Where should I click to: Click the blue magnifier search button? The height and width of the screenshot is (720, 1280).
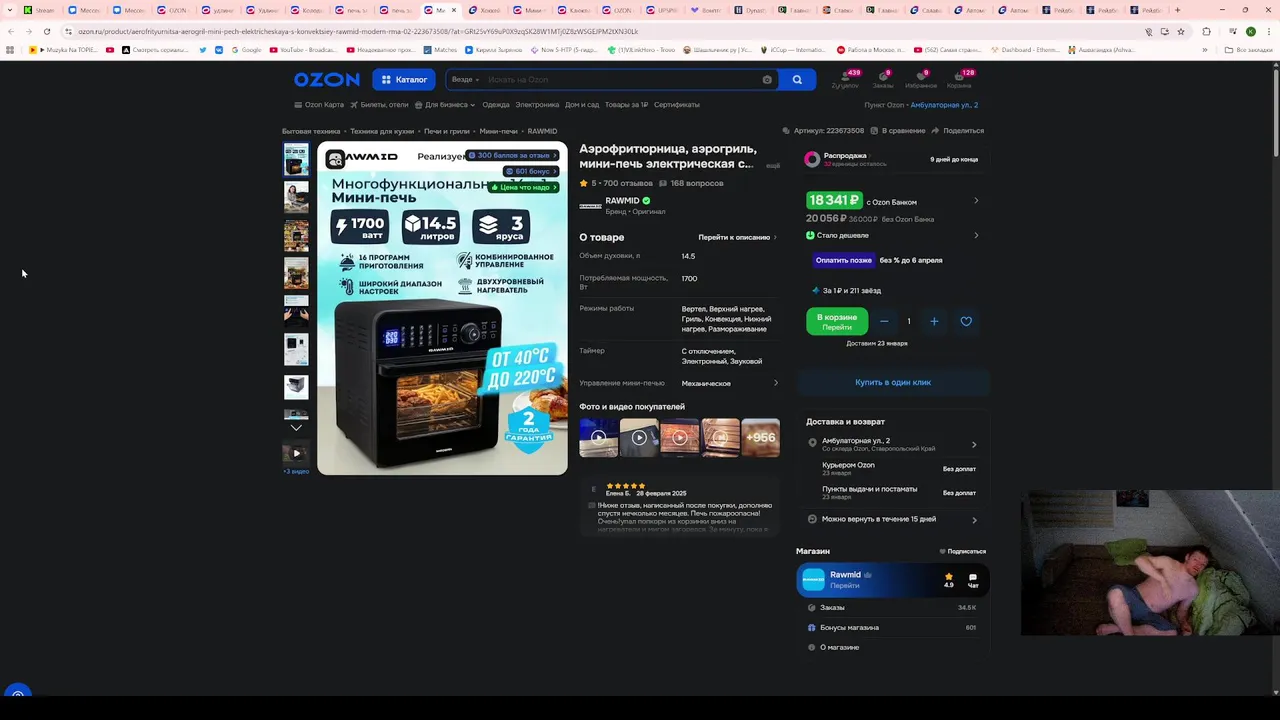[x=797, y=80]
